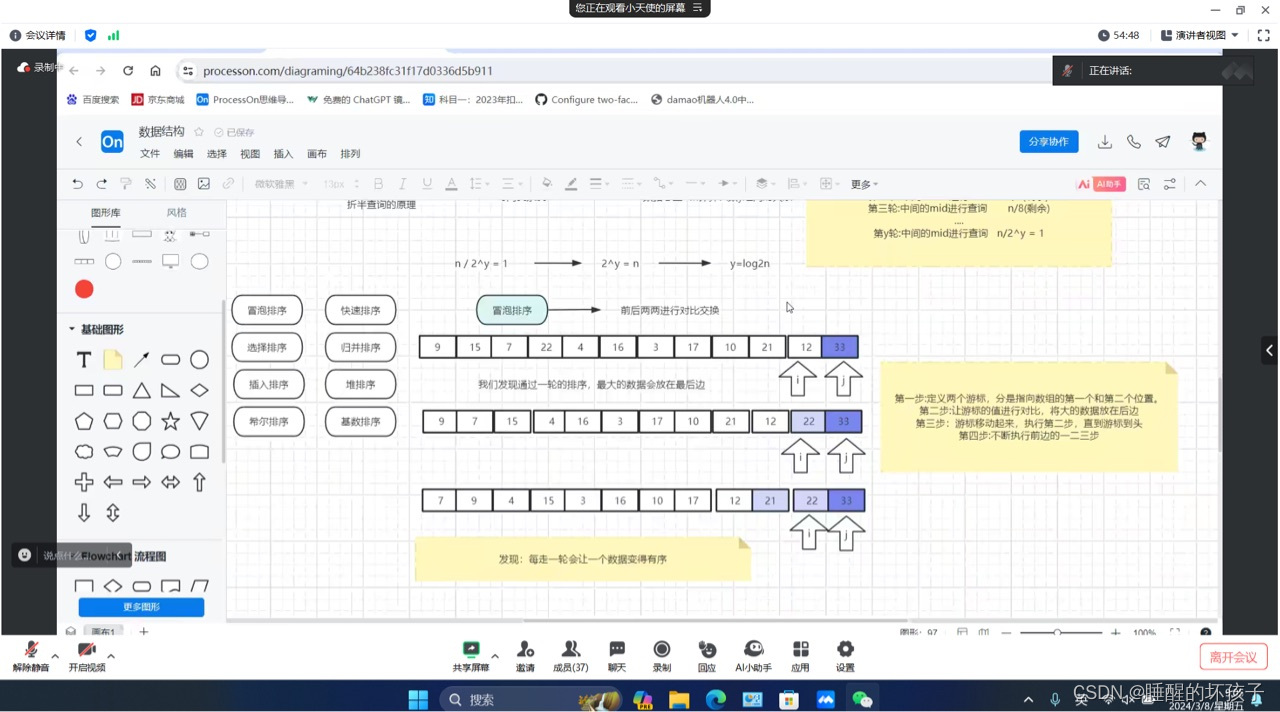Expand the 共享屏幕 options arrow

(x=495, y=657)
